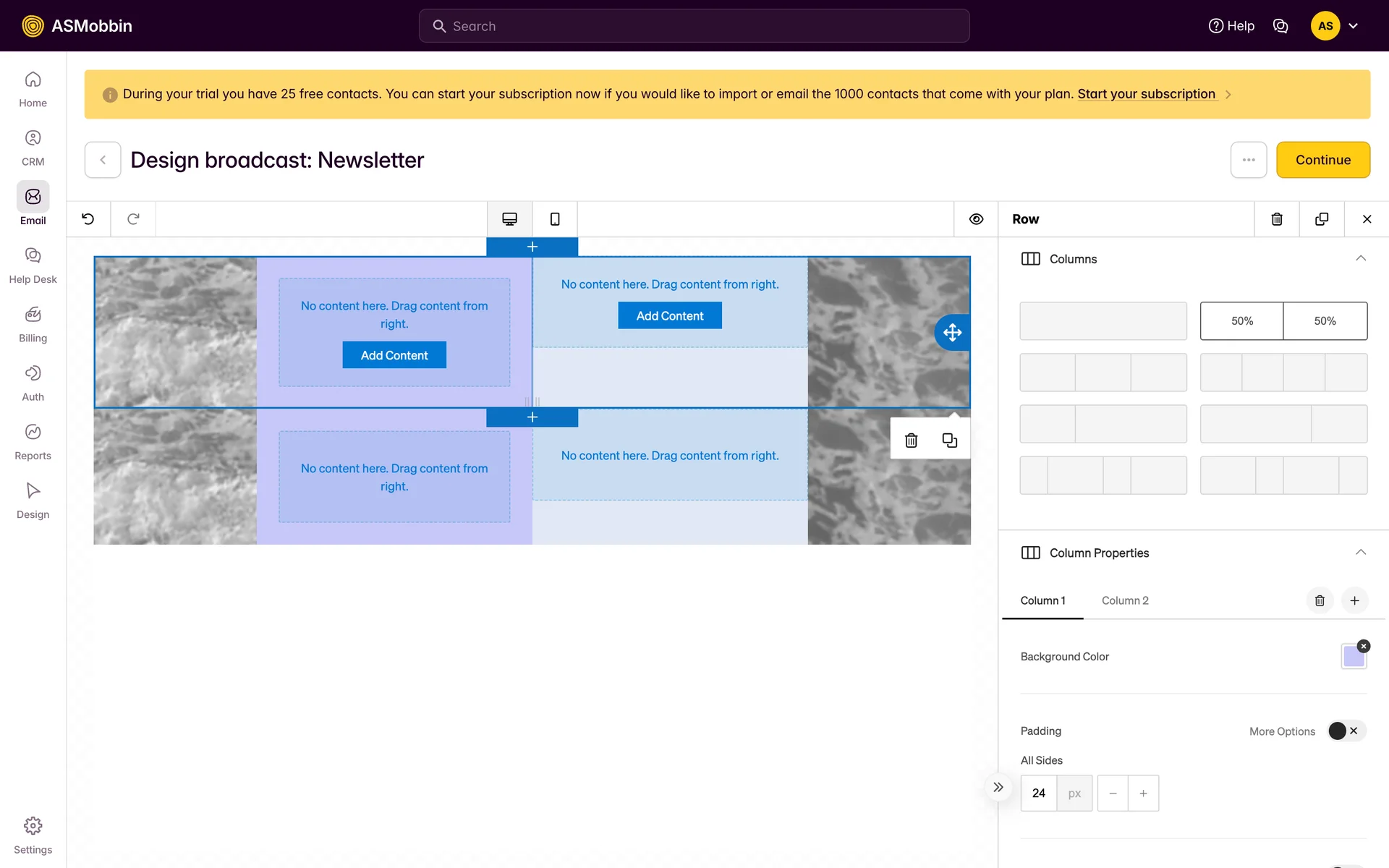Open Start your subscription link
This screenshot has height=868, width=1389.
click(1146, 94)
